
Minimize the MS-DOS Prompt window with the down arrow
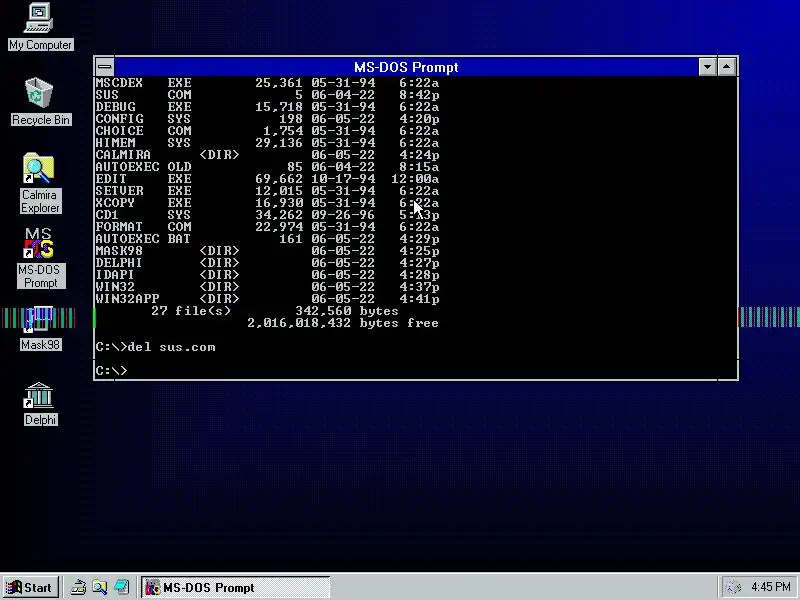click(707, 67)
